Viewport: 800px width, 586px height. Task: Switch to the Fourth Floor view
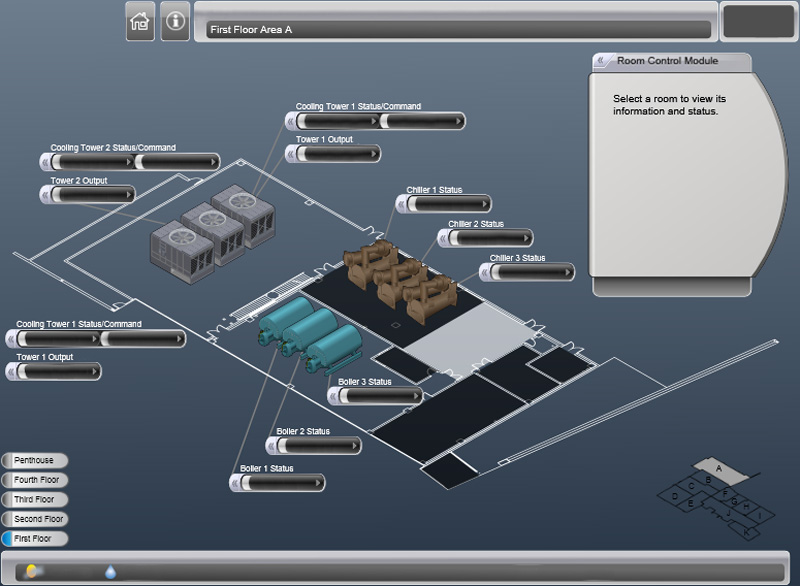tap(34, 480)
